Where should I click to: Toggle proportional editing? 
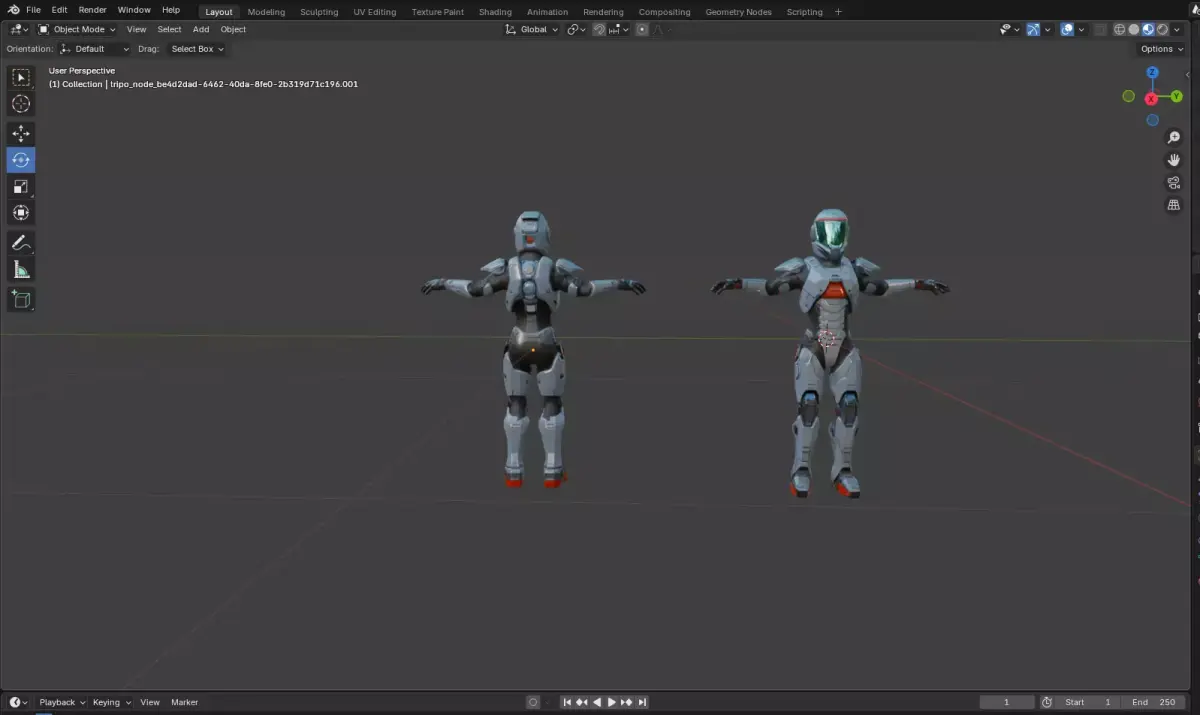642,29
